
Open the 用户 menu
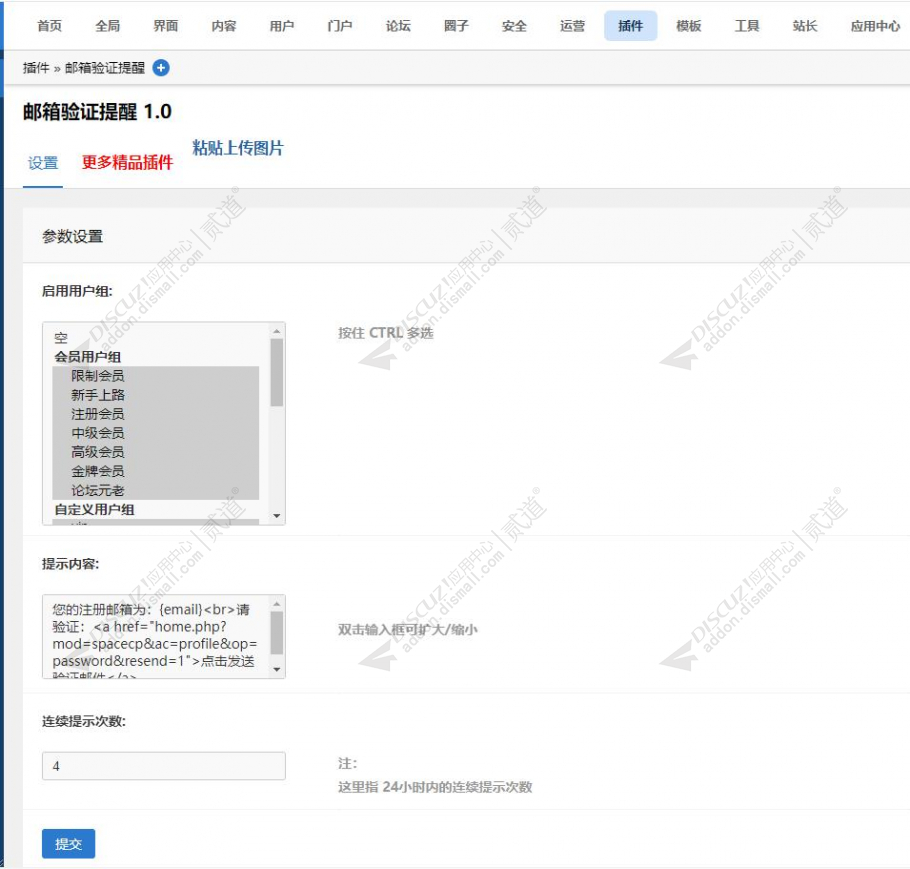click(x=281, y=26)
